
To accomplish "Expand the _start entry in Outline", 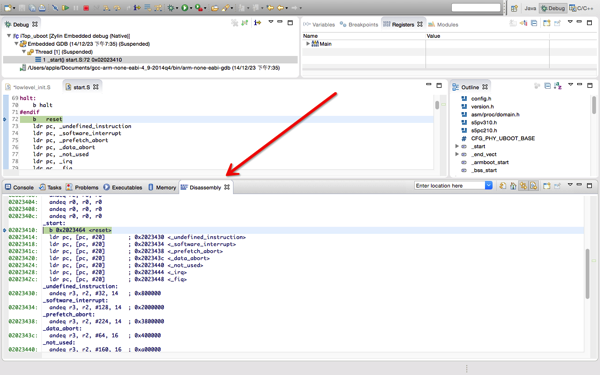I will [x=457, y=146].
